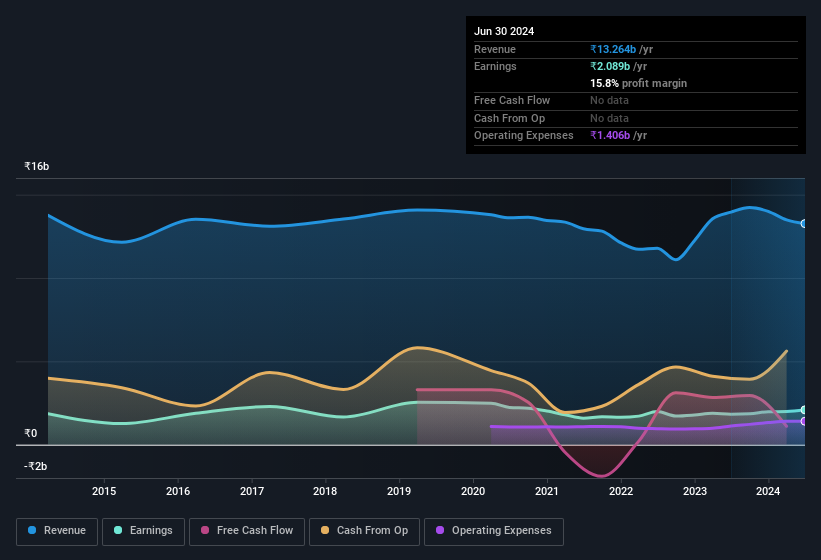The width and height of the screenshot is (821, 560).
Task: Click the purple Operating Expenses legend dot
Action: click(440, 530)
